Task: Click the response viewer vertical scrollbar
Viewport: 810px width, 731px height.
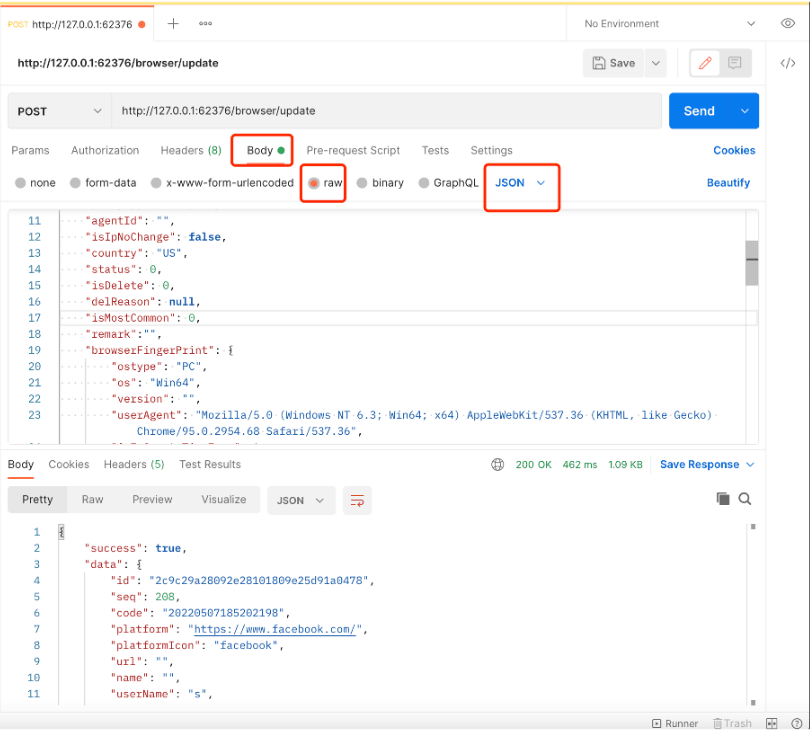Action: 753,615
